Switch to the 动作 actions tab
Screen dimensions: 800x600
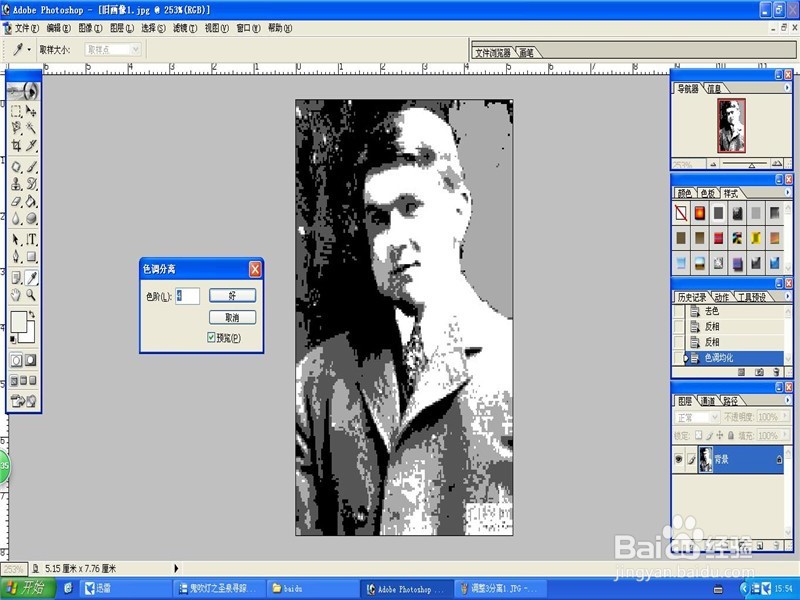coord(721,297)
